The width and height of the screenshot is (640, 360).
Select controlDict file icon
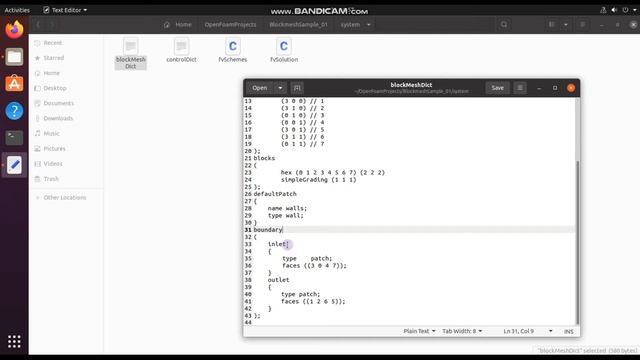(x=181, y=50)
